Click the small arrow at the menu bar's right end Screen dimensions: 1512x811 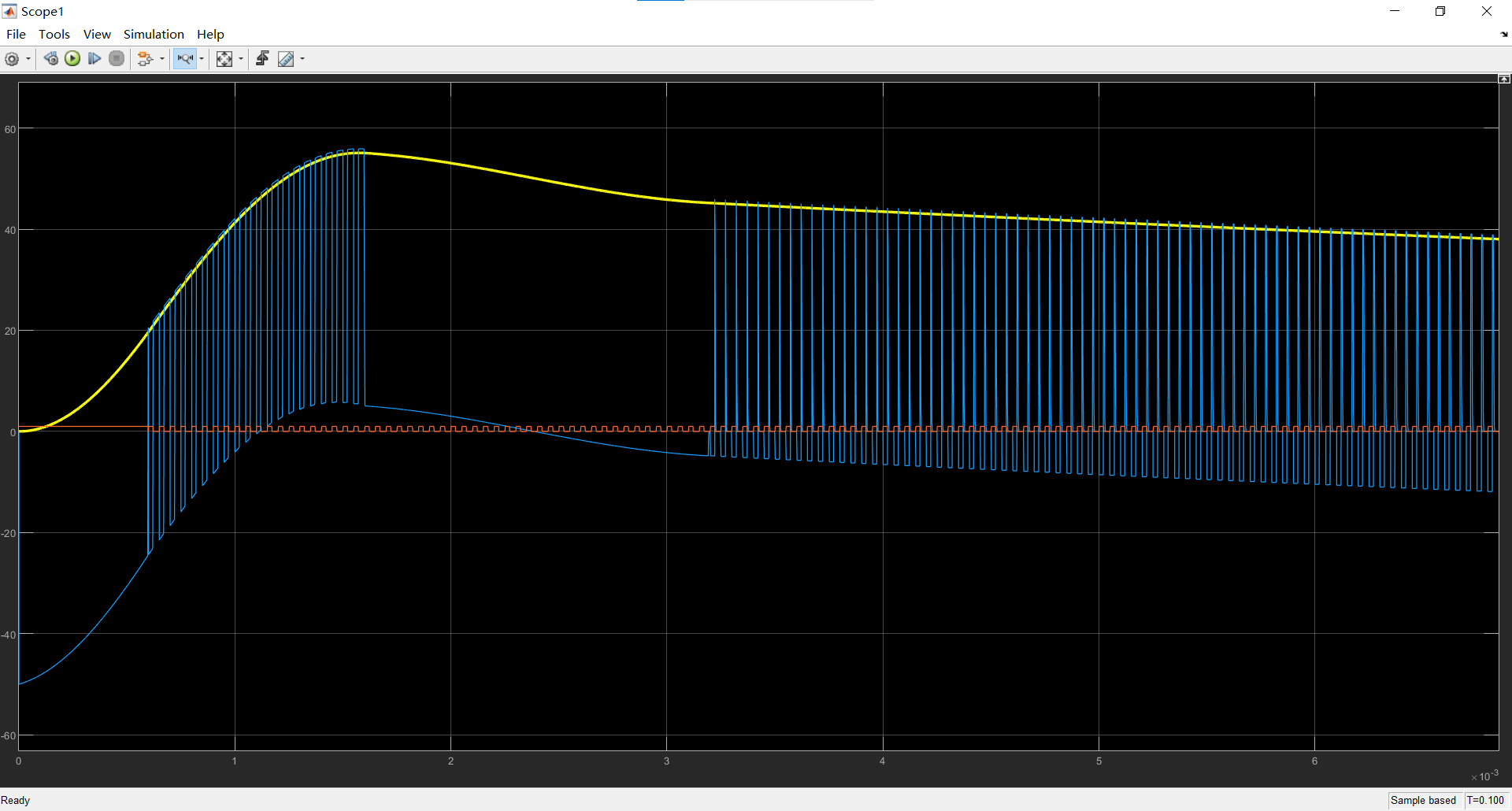[1504, 35]
